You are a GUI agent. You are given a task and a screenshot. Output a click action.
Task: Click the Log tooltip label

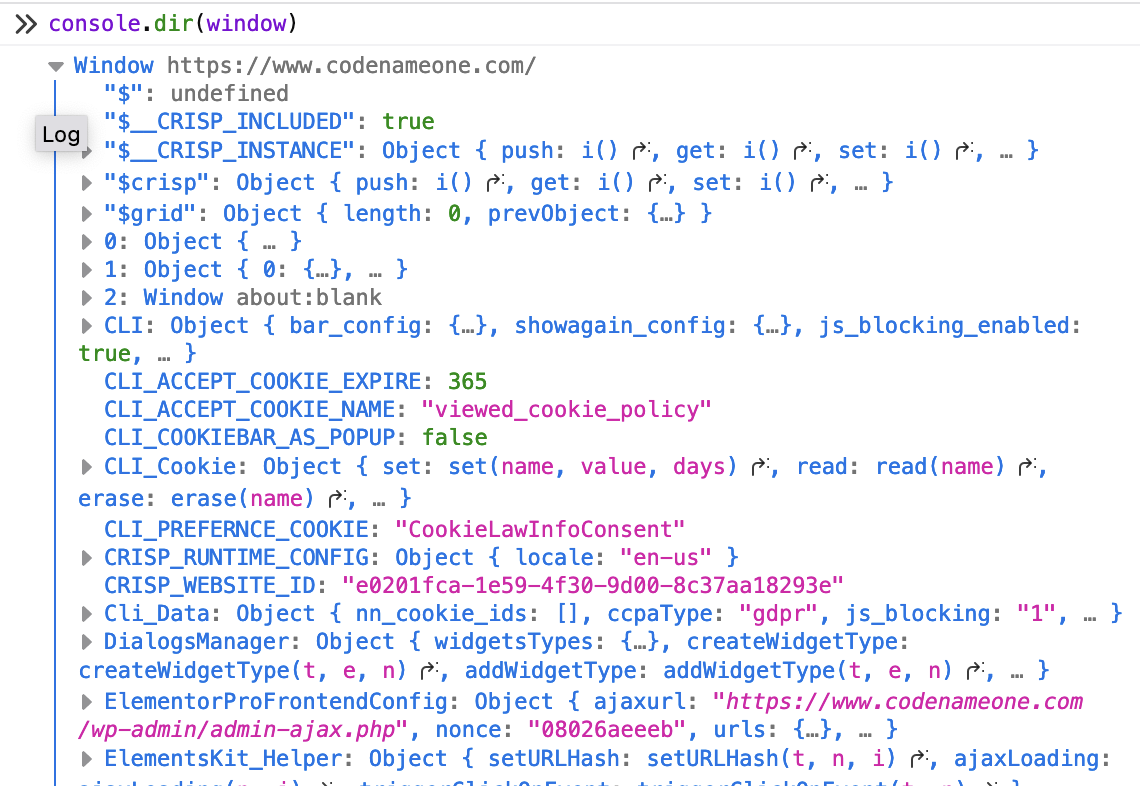click(61, 135)
